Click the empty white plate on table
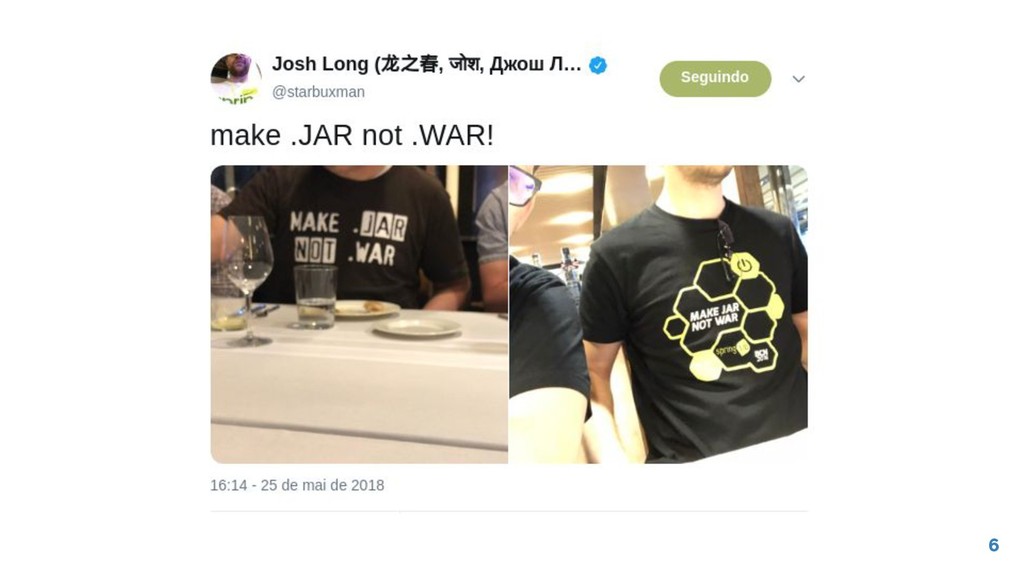1024x576 pixels. click(417, 327)
